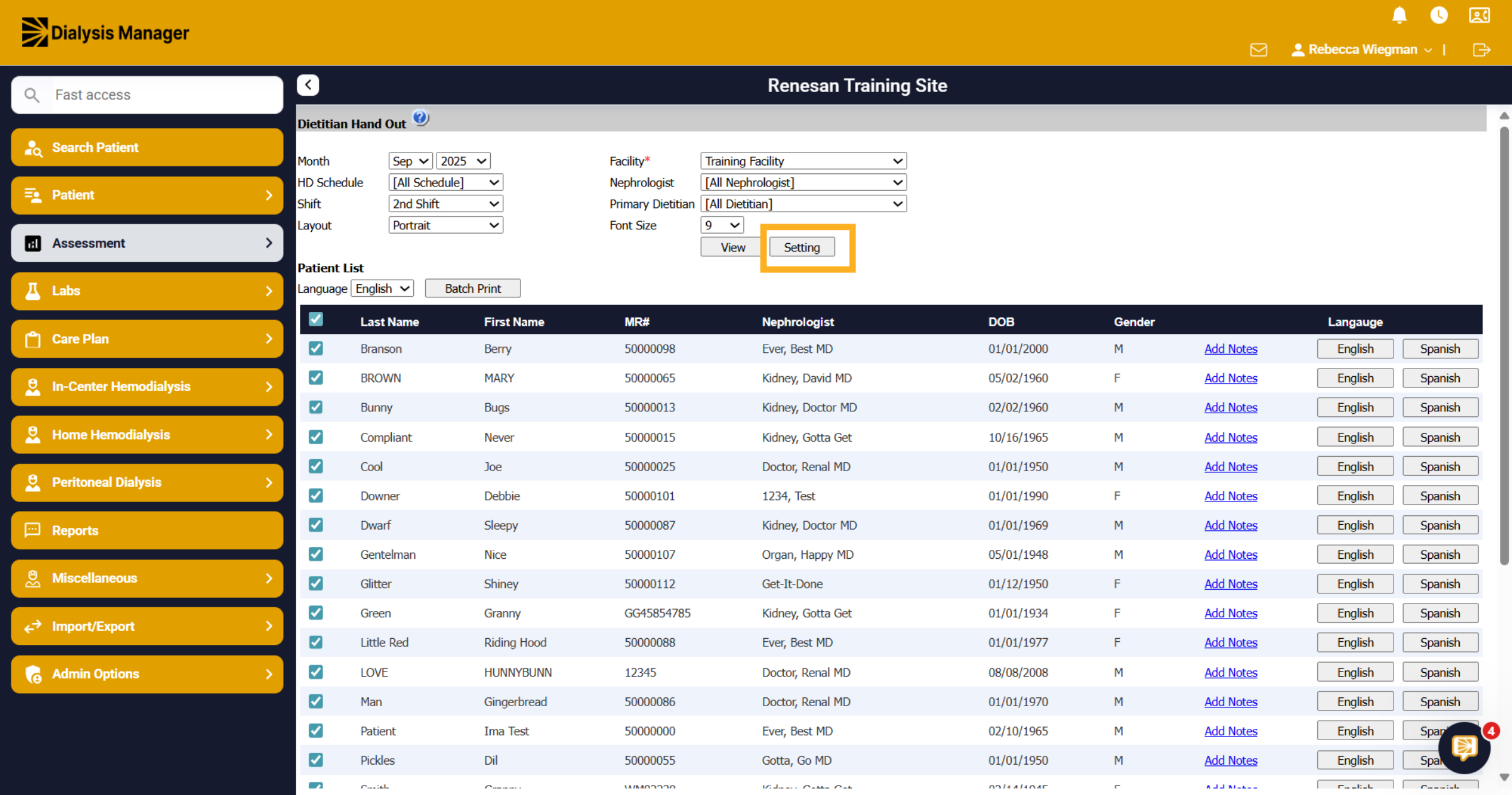Open the chat widget icon
The height and width of the screenshot is (795, 1512).
[1464, 748]
